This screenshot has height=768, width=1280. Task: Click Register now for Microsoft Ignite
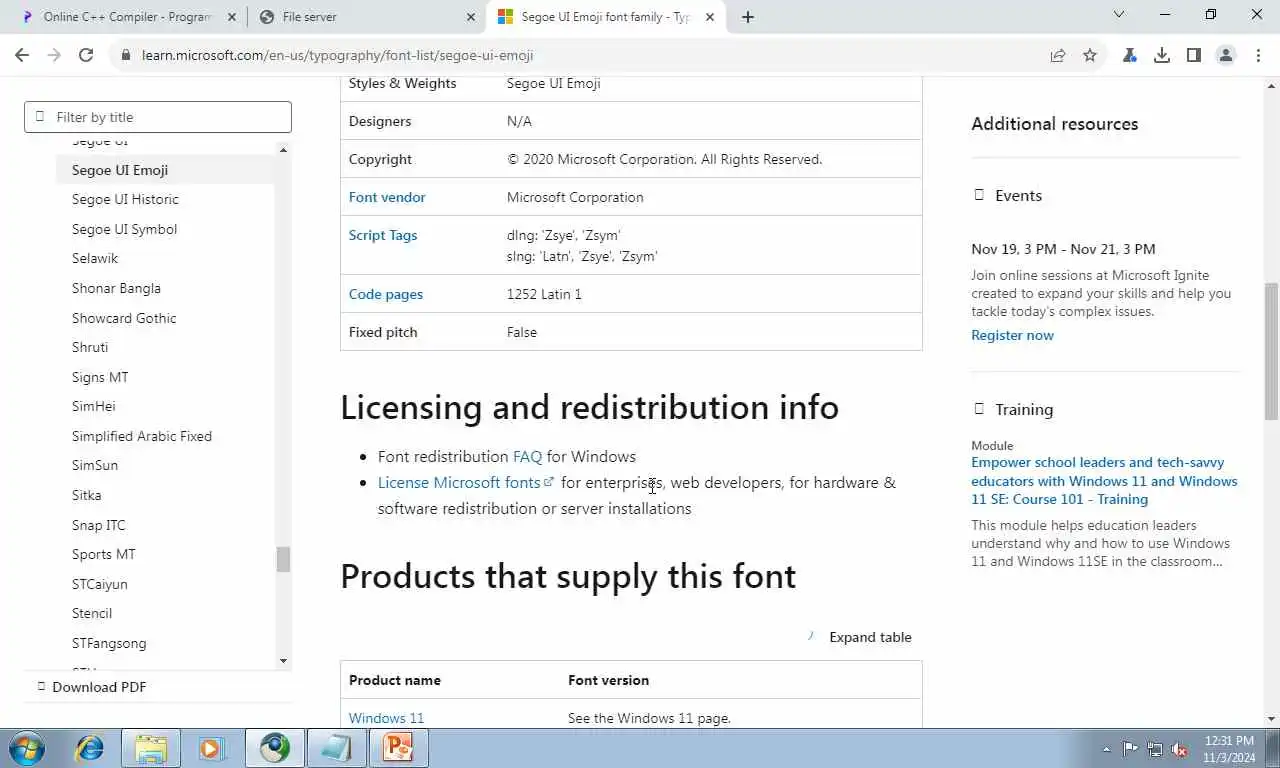pos(1012,335)
